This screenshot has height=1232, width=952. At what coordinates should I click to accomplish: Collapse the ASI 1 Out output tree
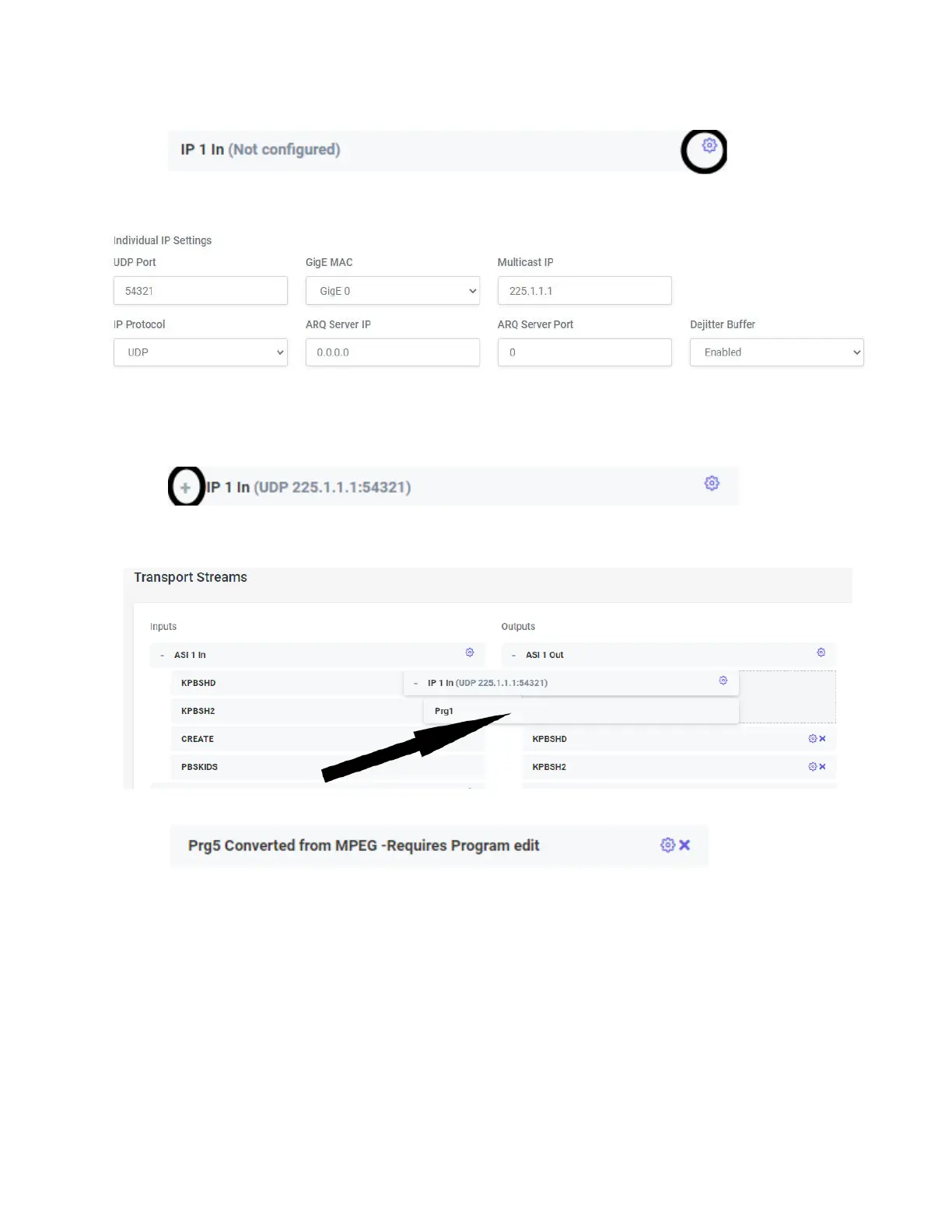pos(514,656)
